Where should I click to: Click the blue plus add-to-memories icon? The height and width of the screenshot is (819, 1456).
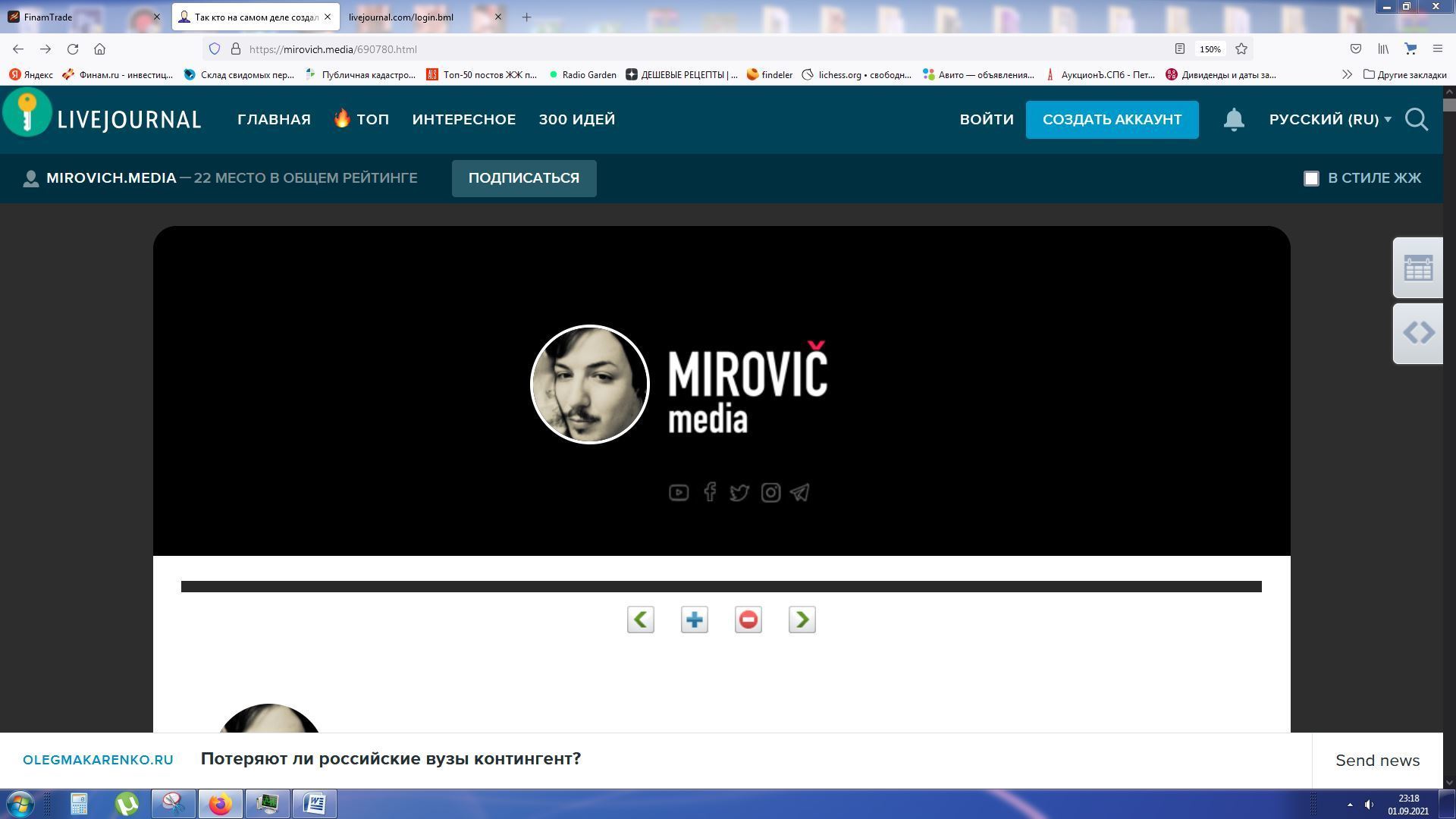(695, 620)
